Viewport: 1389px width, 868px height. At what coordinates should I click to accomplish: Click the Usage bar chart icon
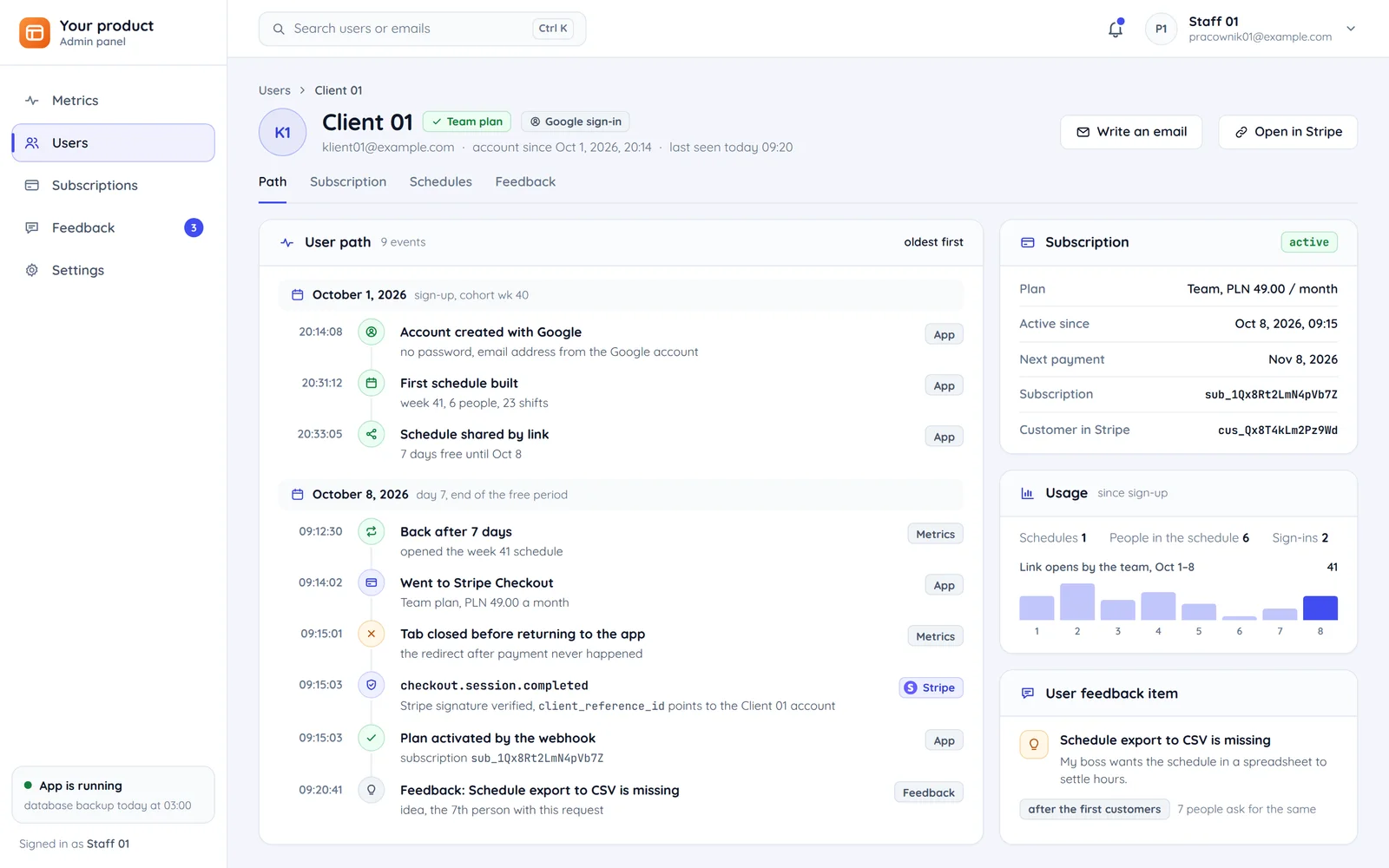(x=1028, y=493)
